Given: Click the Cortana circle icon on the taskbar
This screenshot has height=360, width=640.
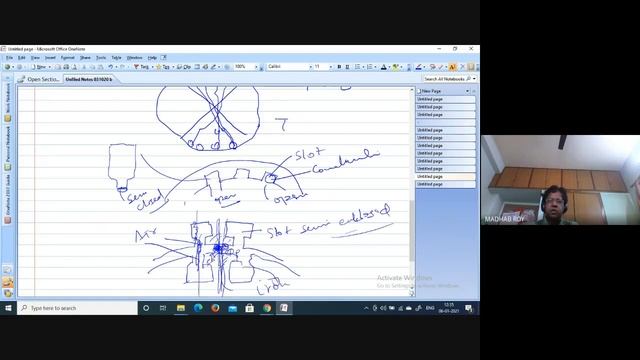Looking at the screenshot, I should tap(146, 308).
